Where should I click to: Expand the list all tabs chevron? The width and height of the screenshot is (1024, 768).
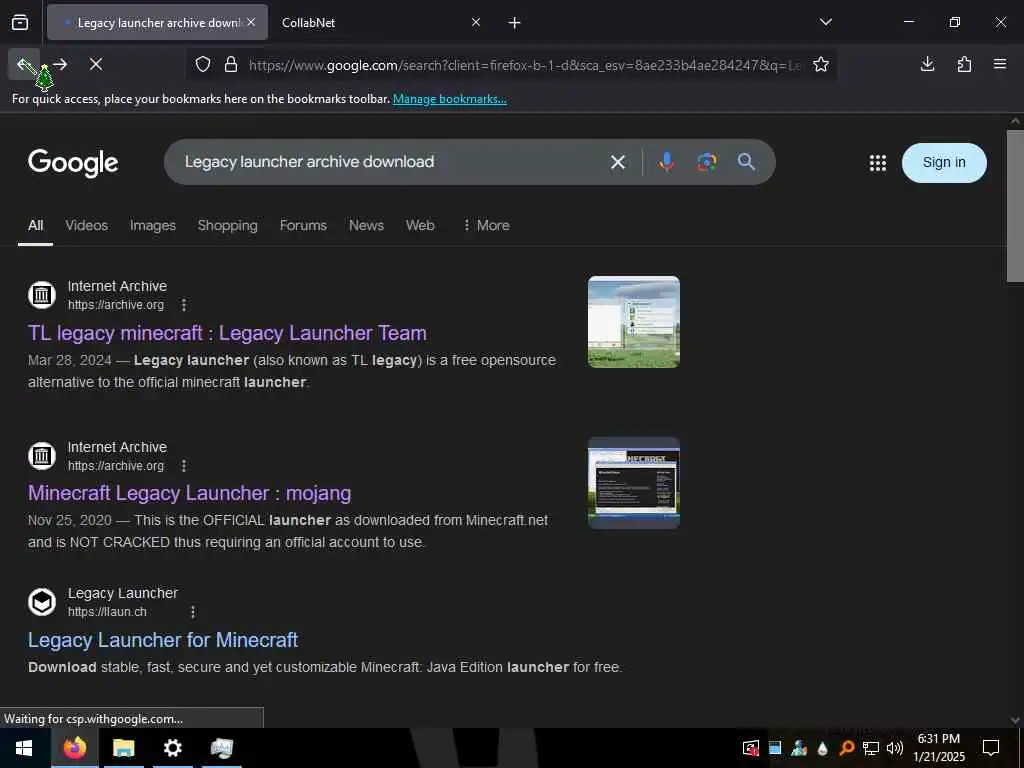pyautogui.click(x=826, y=22)
